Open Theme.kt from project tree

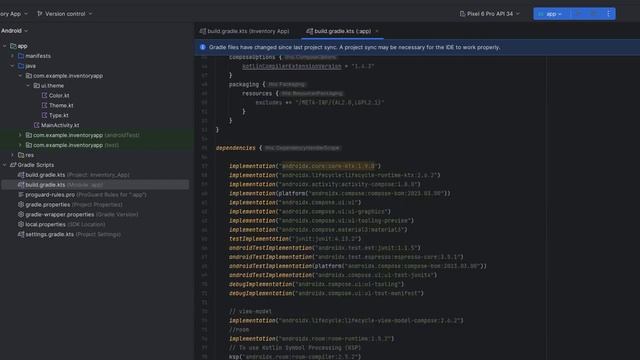click(61, 105)
